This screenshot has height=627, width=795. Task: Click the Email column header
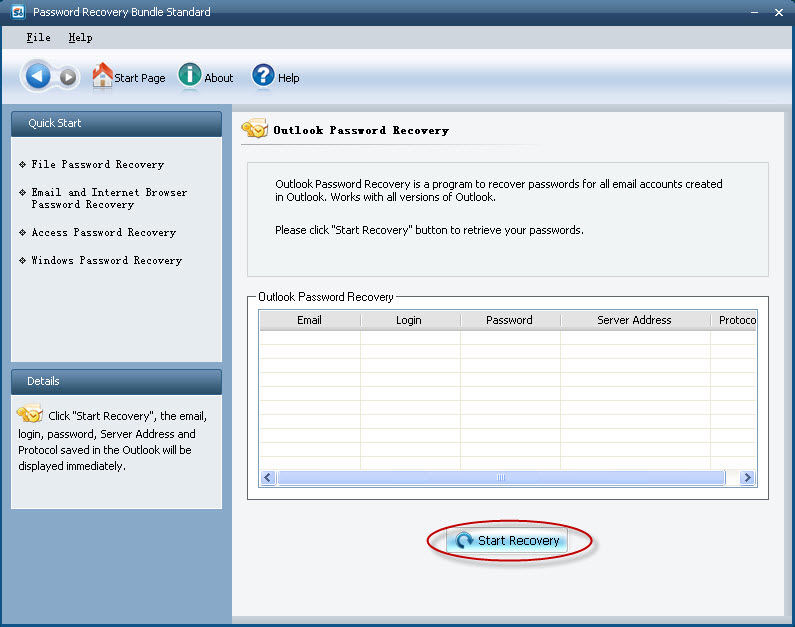[x=310, y=320]
